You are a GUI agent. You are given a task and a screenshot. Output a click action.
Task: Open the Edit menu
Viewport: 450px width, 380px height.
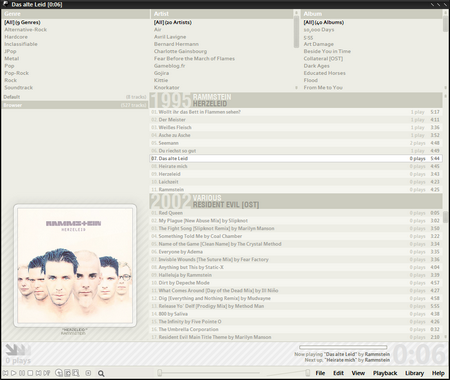pos(338,373)
